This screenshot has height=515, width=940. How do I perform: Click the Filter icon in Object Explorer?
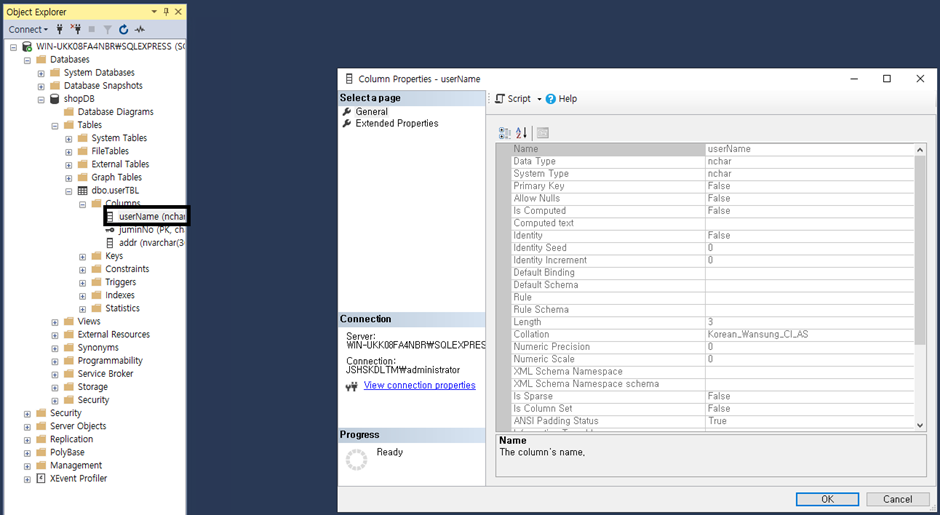(x=107, y=29)
